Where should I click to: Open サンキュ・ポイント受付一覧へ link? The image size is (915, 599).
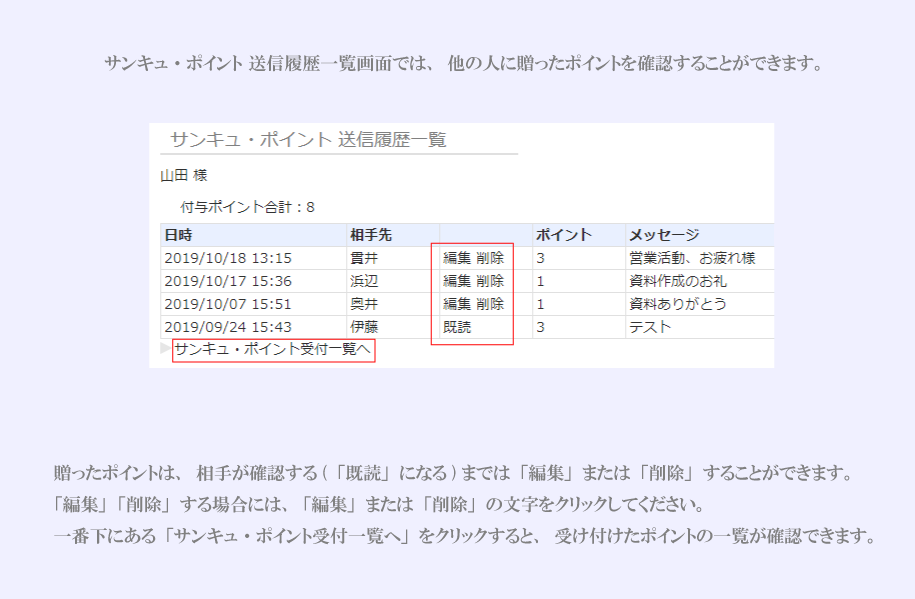point(273,349)
